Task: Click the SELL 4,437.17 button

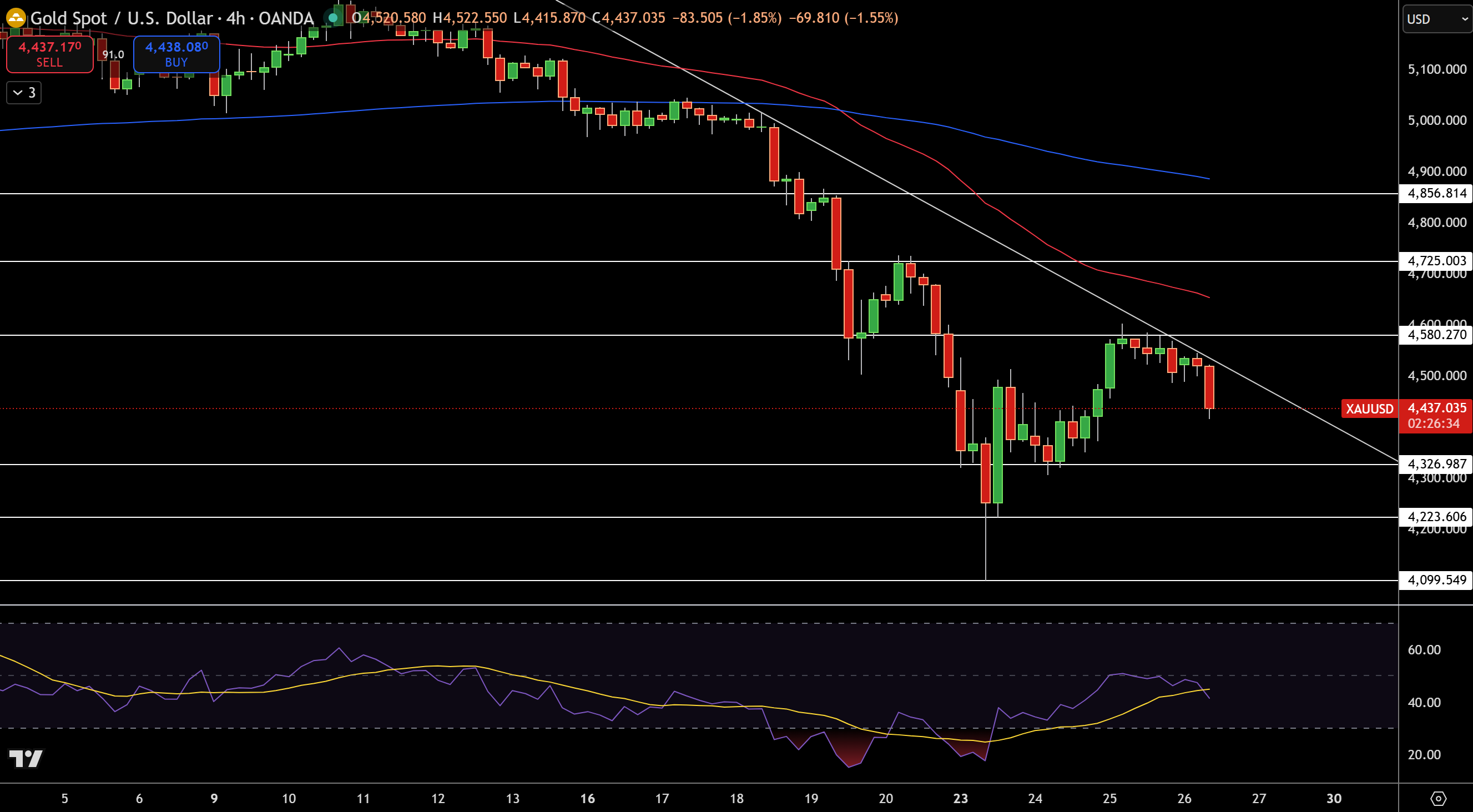Action: pos(50,54)
